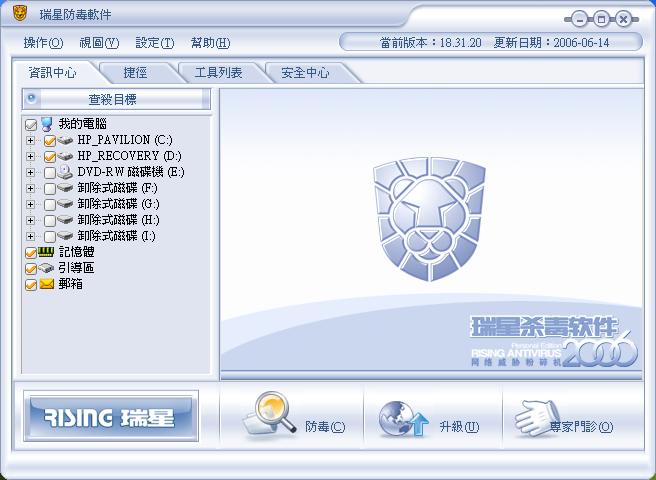The image size is (656, 480).
Task: Uncheck the 郵箱 mailbox checkbox
Action: click(x=31, y=285)
